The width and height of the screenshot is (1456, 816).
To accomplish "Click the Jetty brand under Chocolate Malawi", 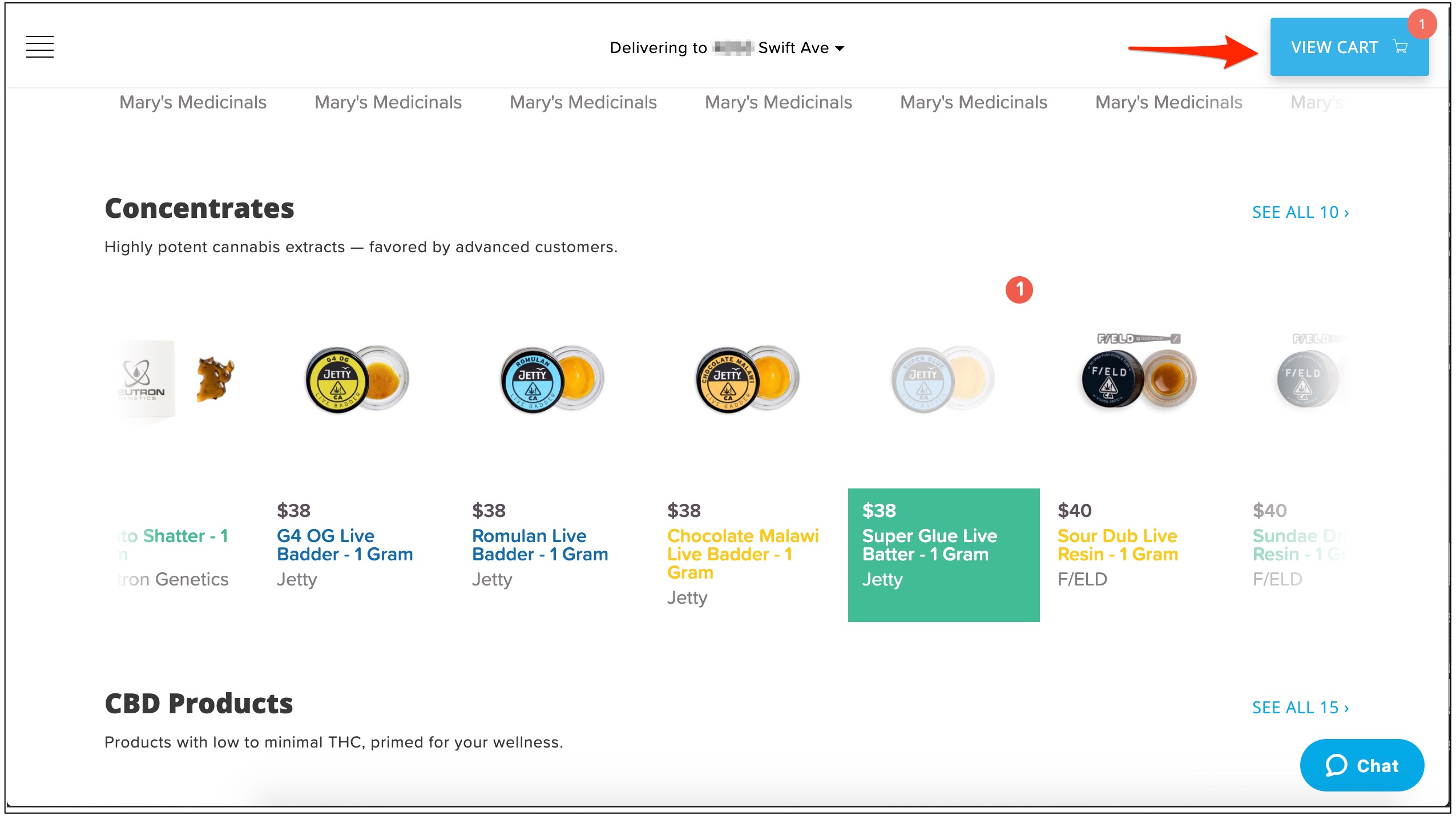I will click(x=687, y=597).
